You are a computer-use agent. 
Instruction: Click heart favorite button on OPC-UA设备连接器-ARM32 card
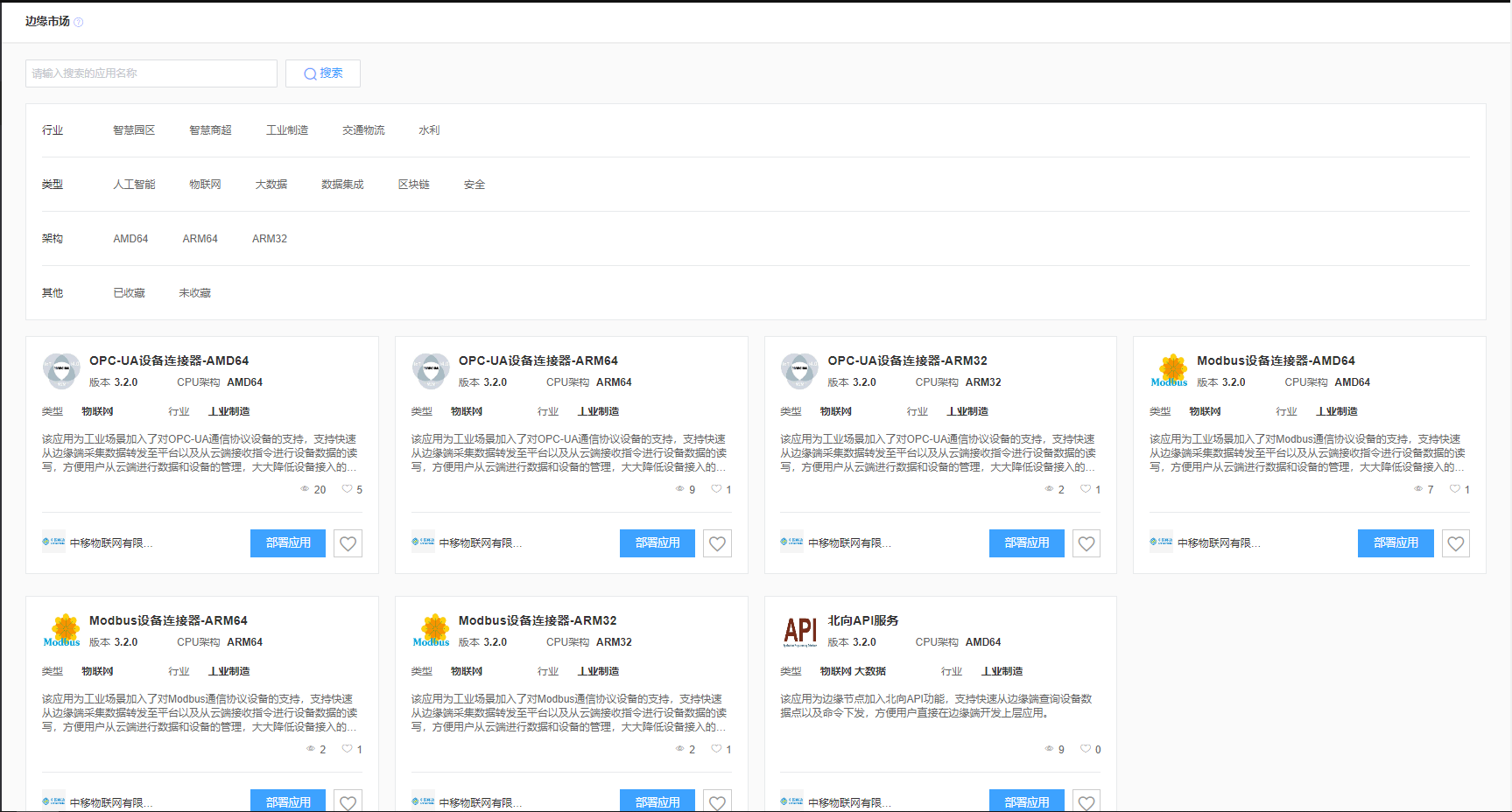[x=1087, y=543]
